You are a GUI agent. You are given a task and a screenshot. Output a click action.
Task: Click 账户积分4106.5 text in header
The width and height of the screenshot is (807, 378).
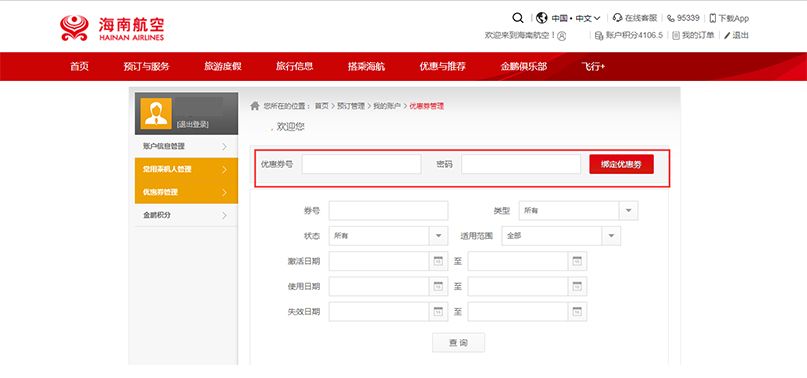point(634,36)
